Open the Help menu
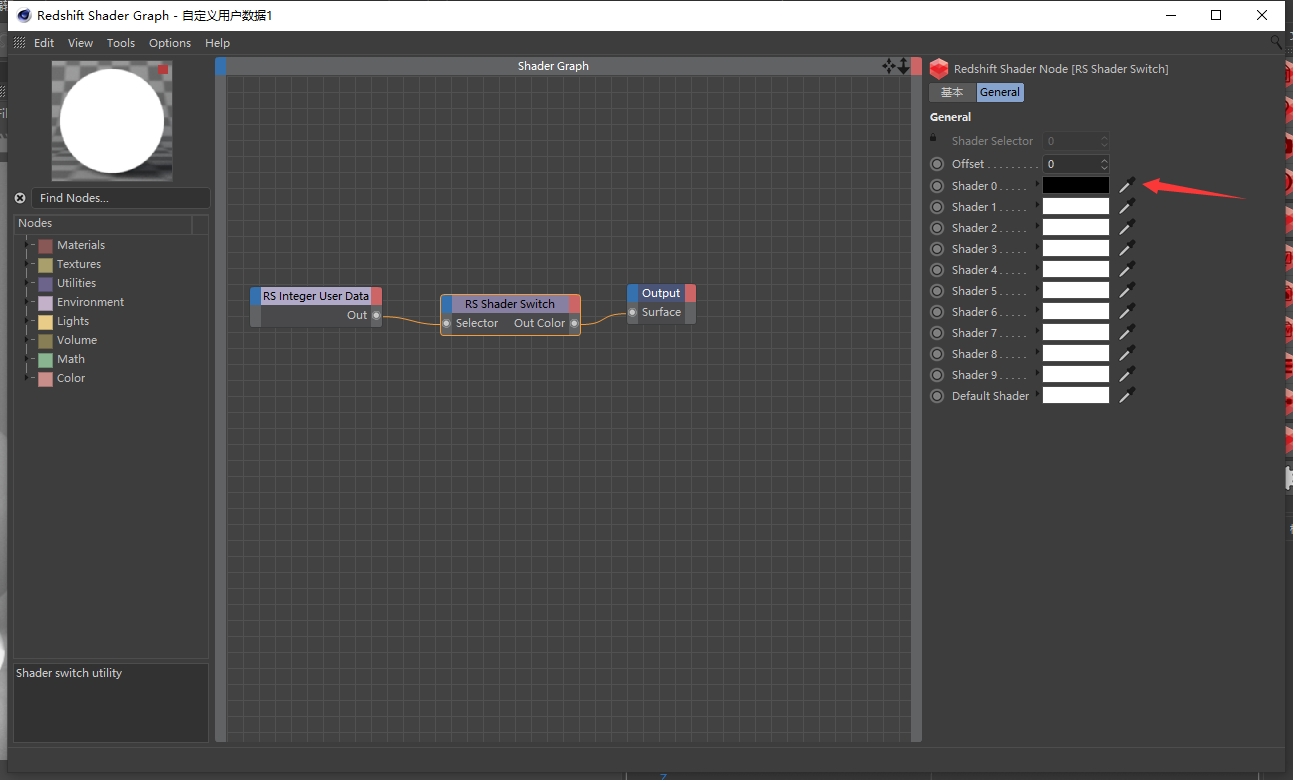The width and height of the screenshot is (1293, 780). coord(217,43)
